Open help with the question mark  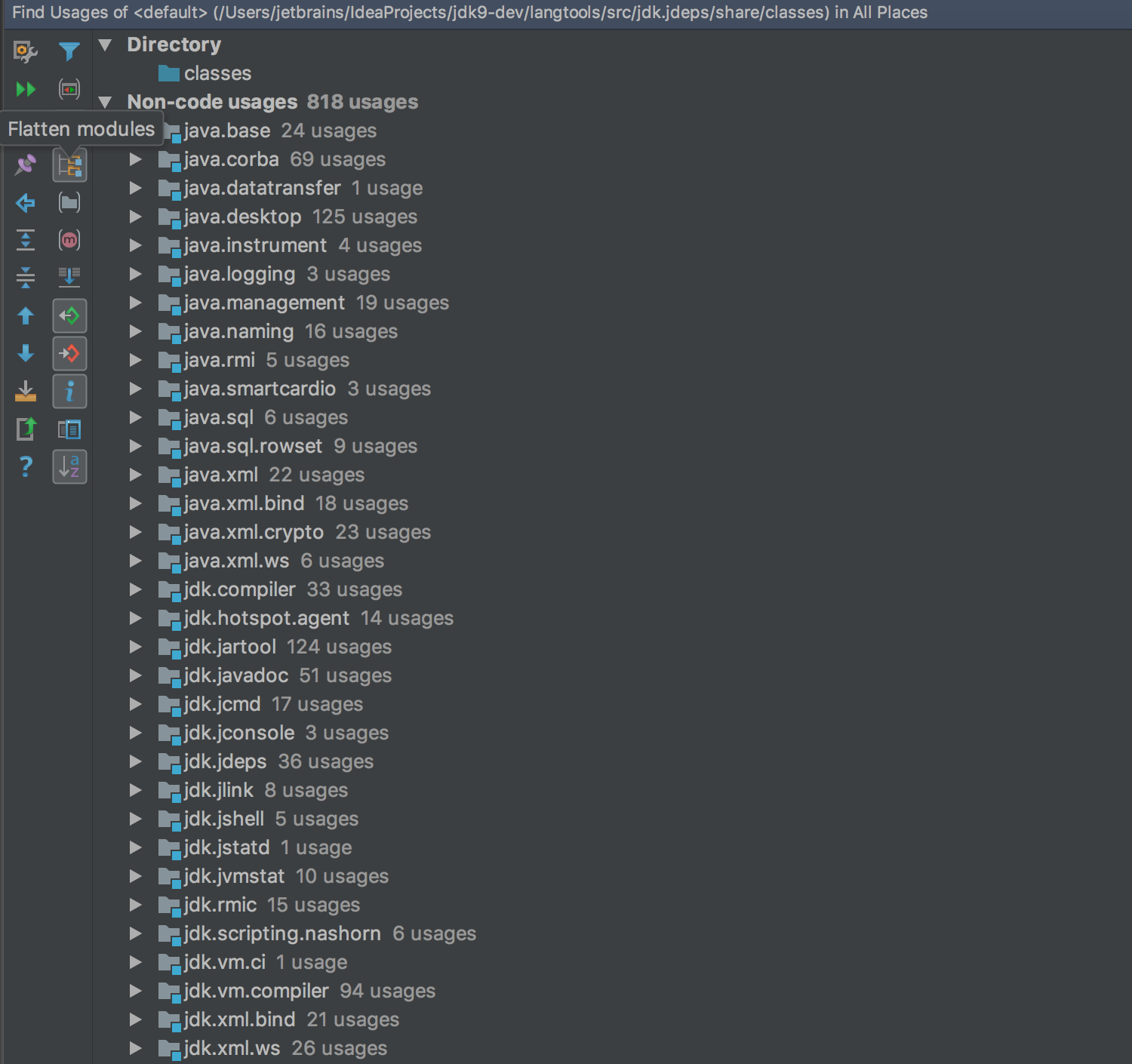click(26, 466)
